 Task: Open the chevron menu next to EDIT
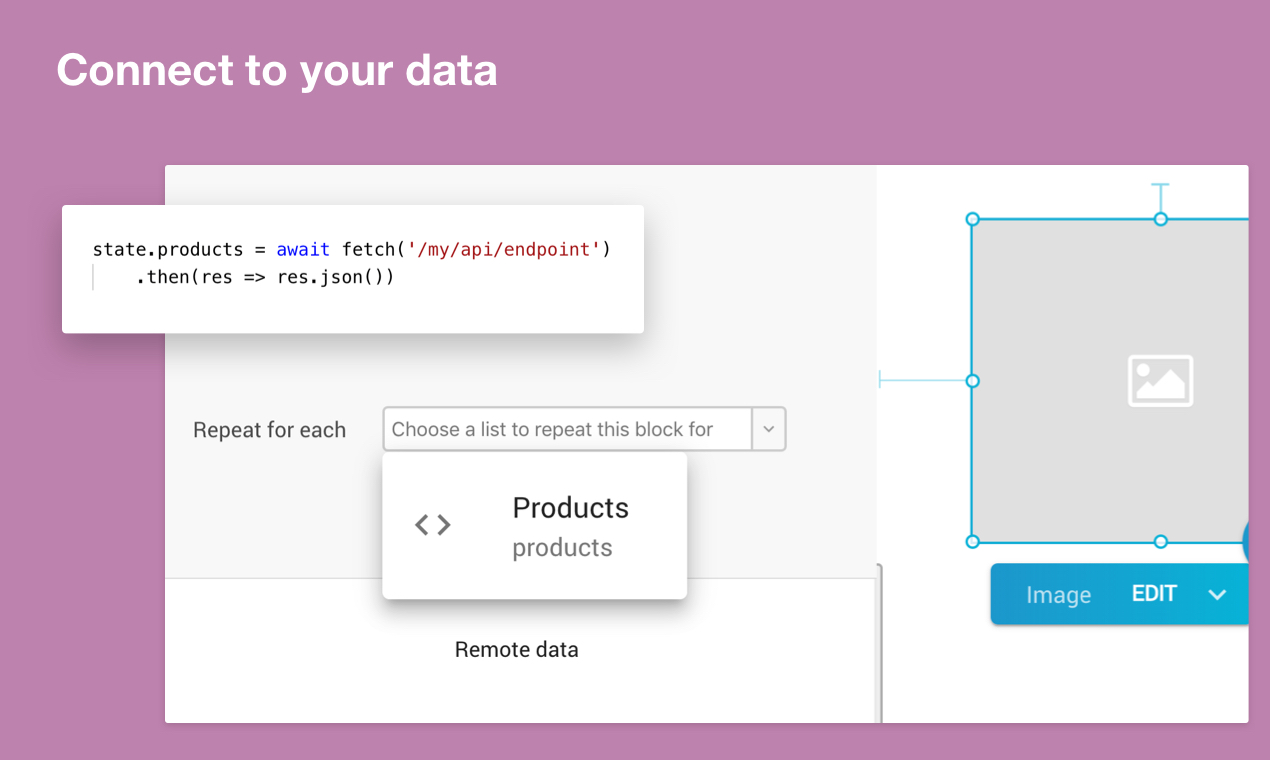coord(1217,595)
